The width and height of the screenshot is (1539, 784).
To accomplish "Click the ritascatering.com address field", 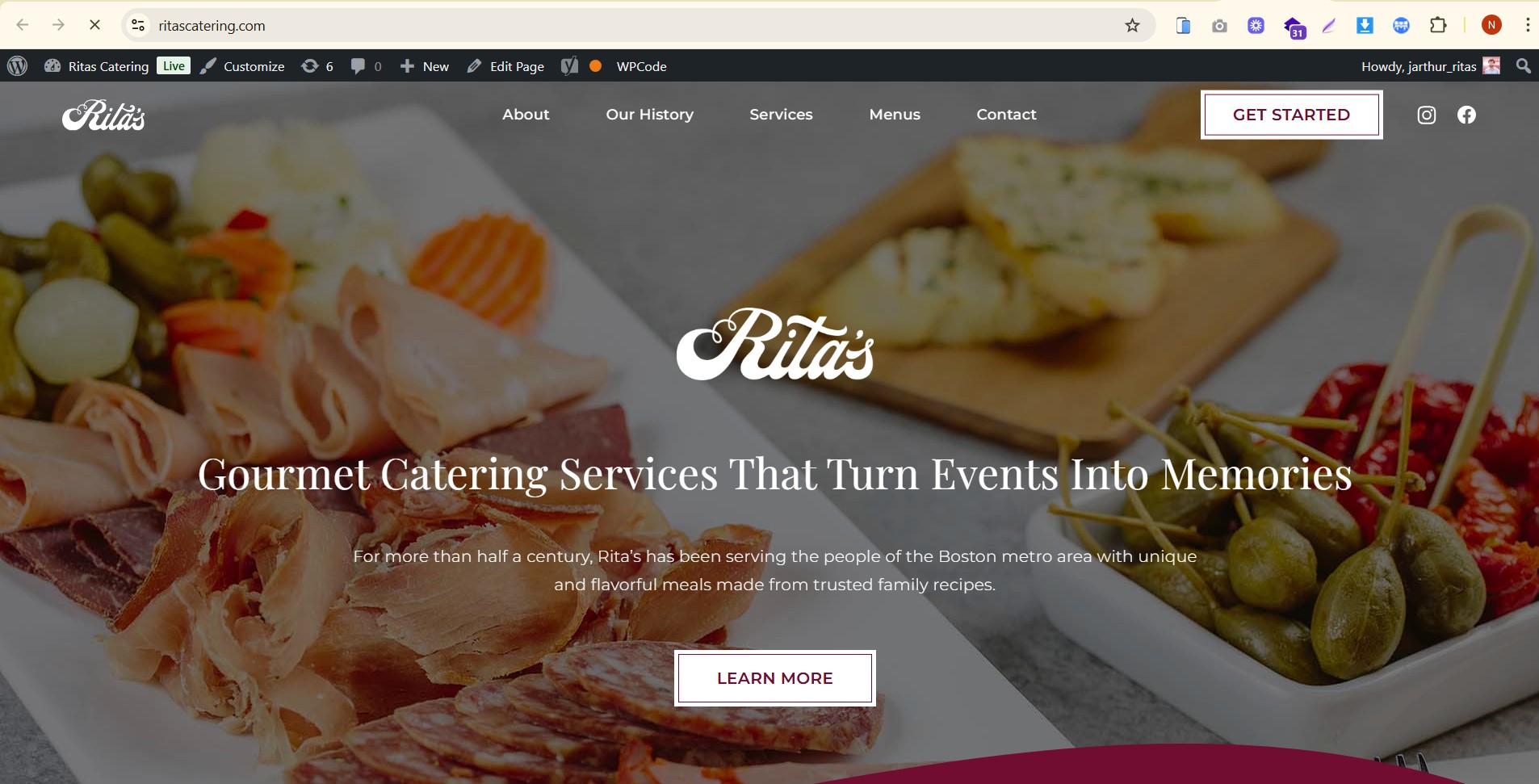I will tap(630, 25).
